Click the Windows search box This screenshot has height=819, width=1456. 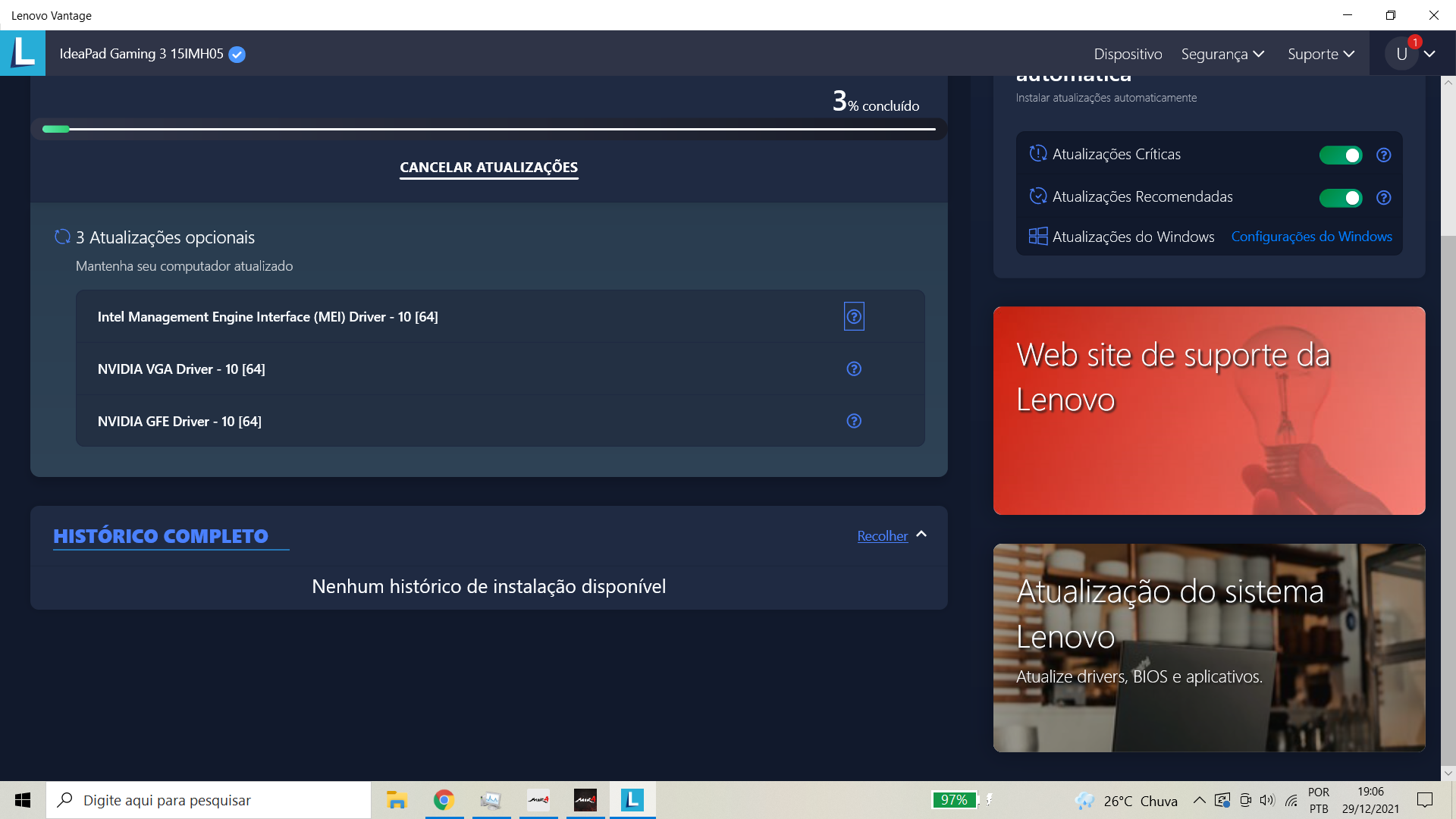(x=209, y=800)
